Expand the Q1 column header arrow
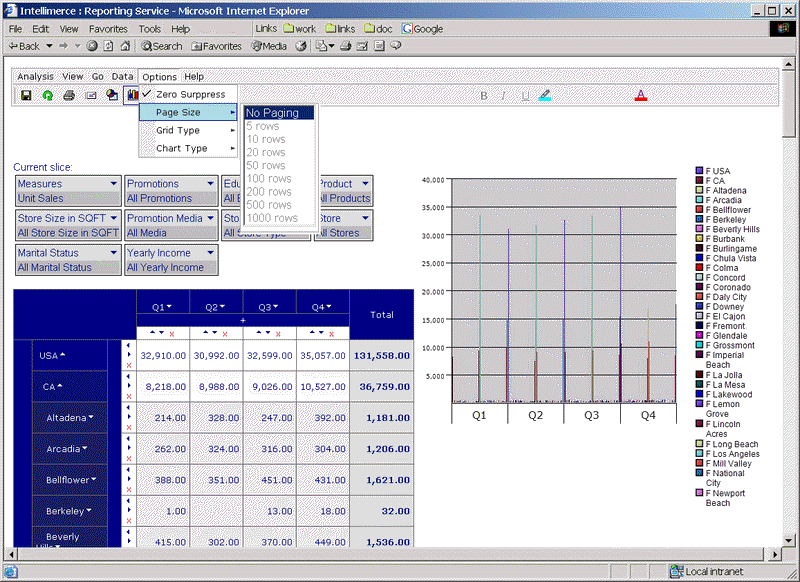 coord(169,306)
